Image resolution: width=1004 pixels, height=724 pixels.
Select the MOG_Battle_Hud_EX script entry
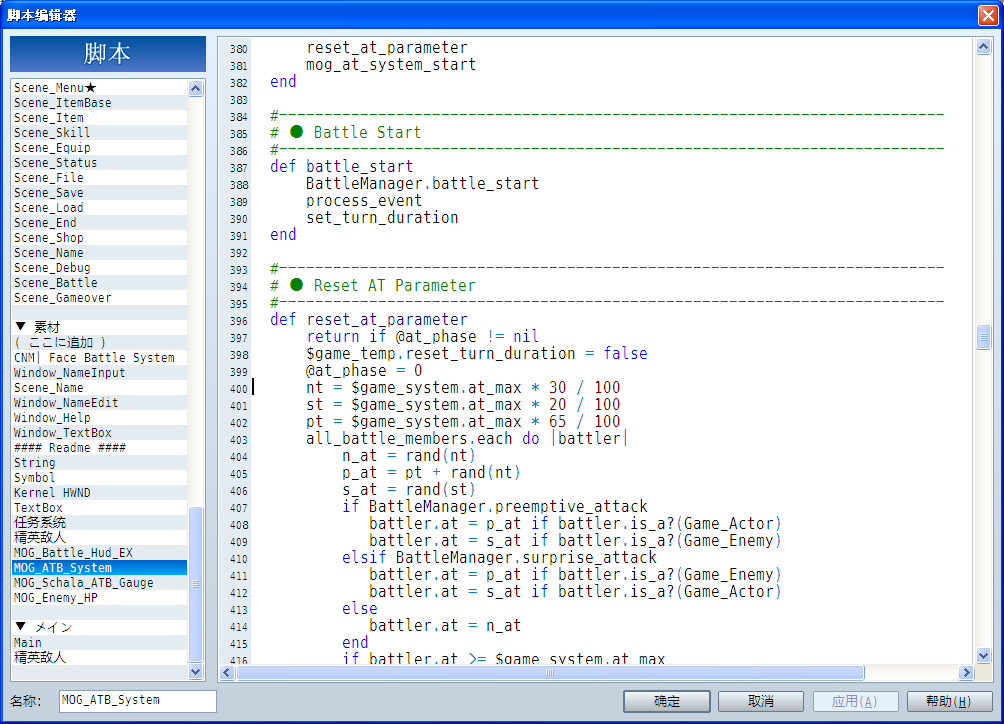pyautogui.click(x=100, y=552)
